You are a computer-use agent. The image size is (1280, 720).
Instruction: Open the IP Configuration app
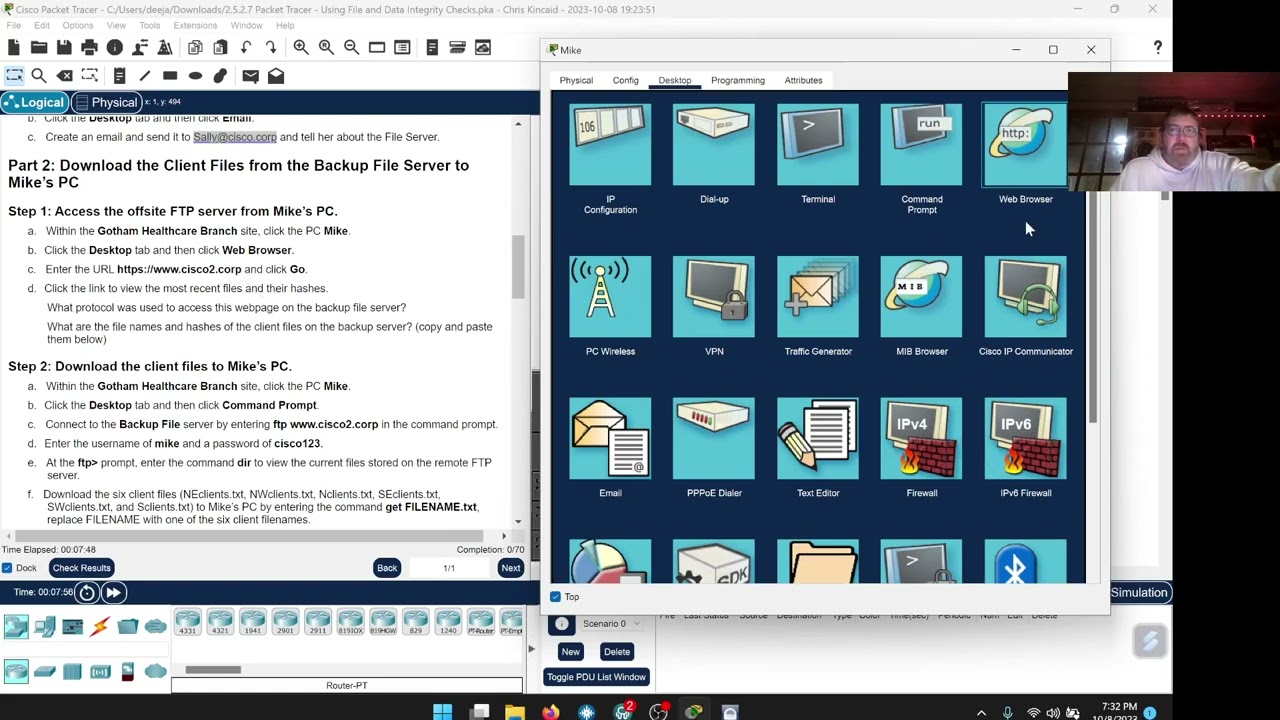(x=610, y=146)
